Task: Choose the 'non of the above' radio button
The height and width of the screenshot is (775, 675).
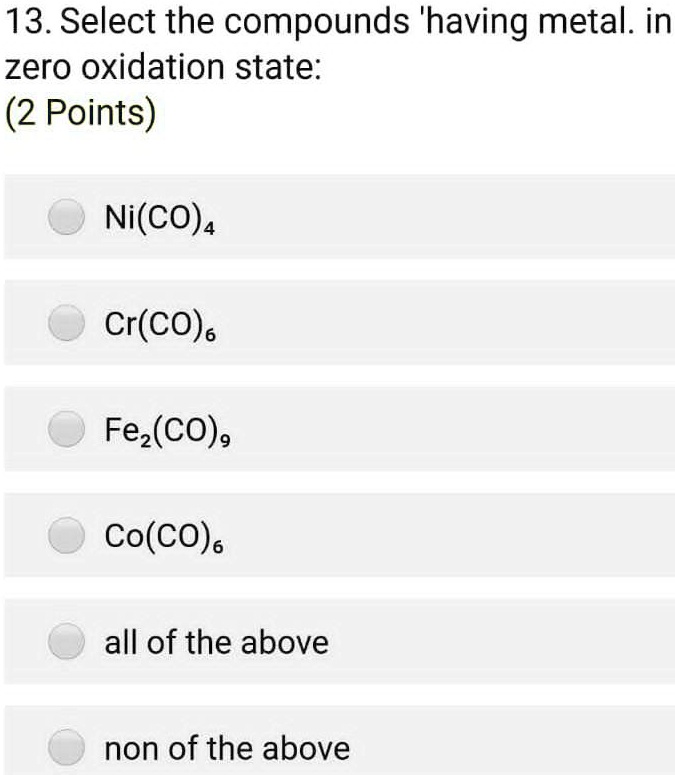Action: click(x=66, y=747)
